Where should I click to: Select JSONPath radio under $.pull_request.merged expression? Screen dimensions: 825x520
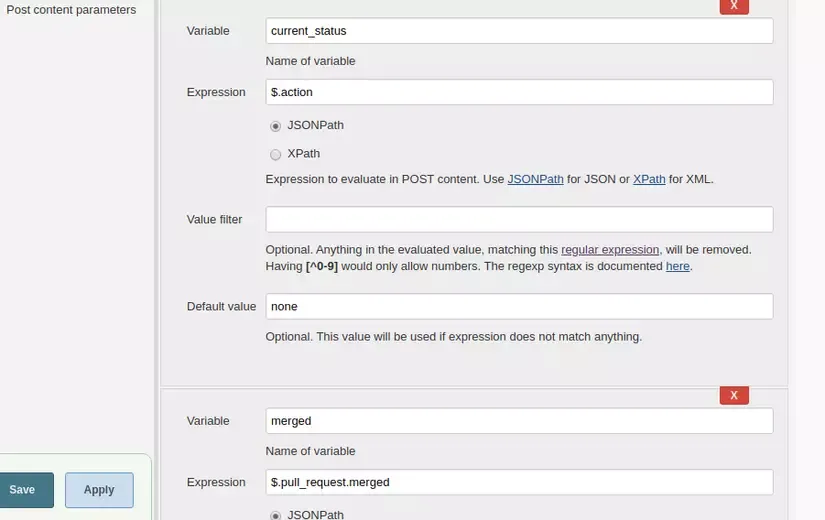coord(276,515)
